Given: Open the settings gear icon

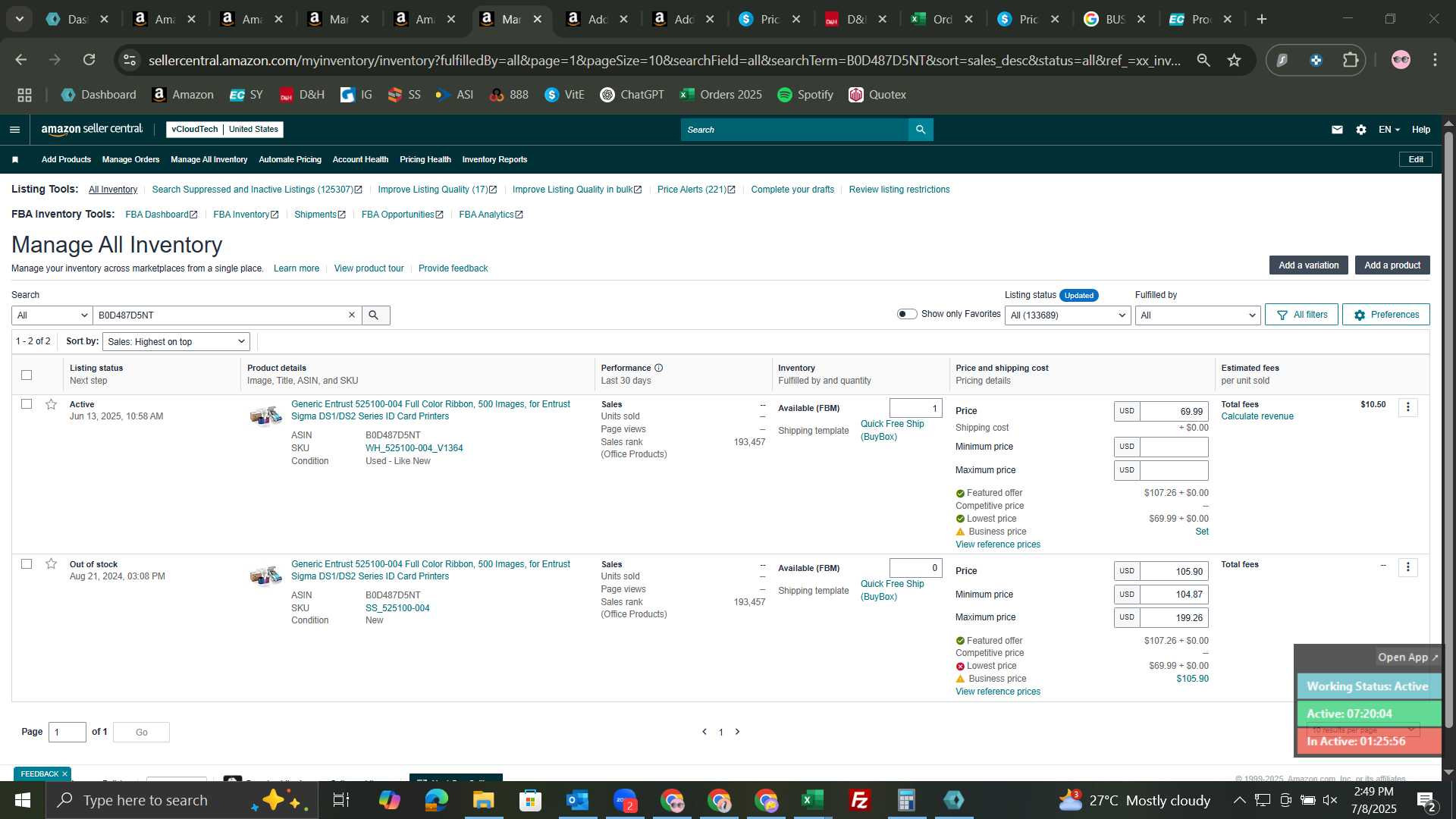Looking at the screenshot, I should click(x=1361, y=130).
